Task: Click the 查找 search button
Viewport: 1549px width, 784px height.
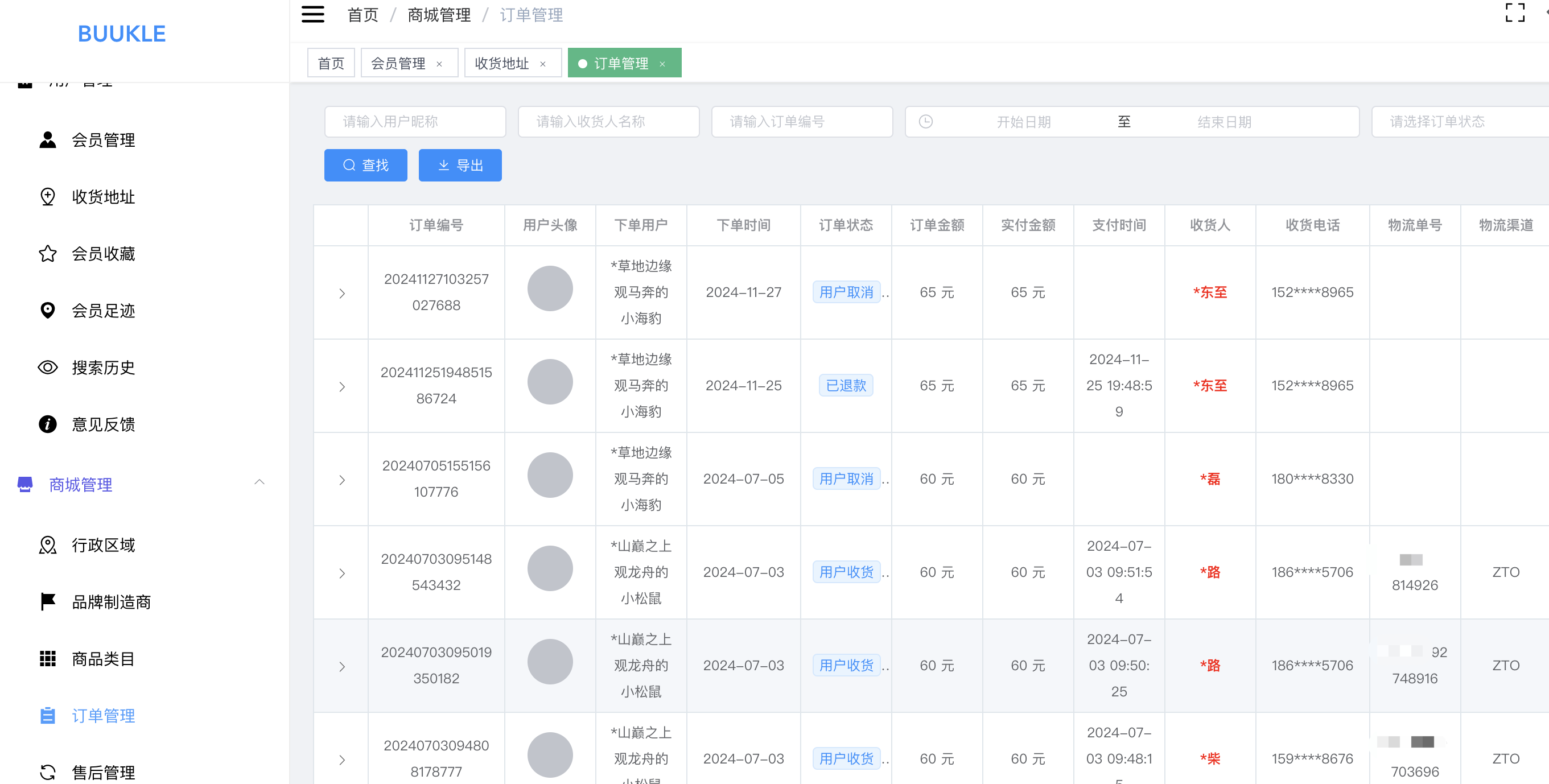Action: tap(365, 166)
